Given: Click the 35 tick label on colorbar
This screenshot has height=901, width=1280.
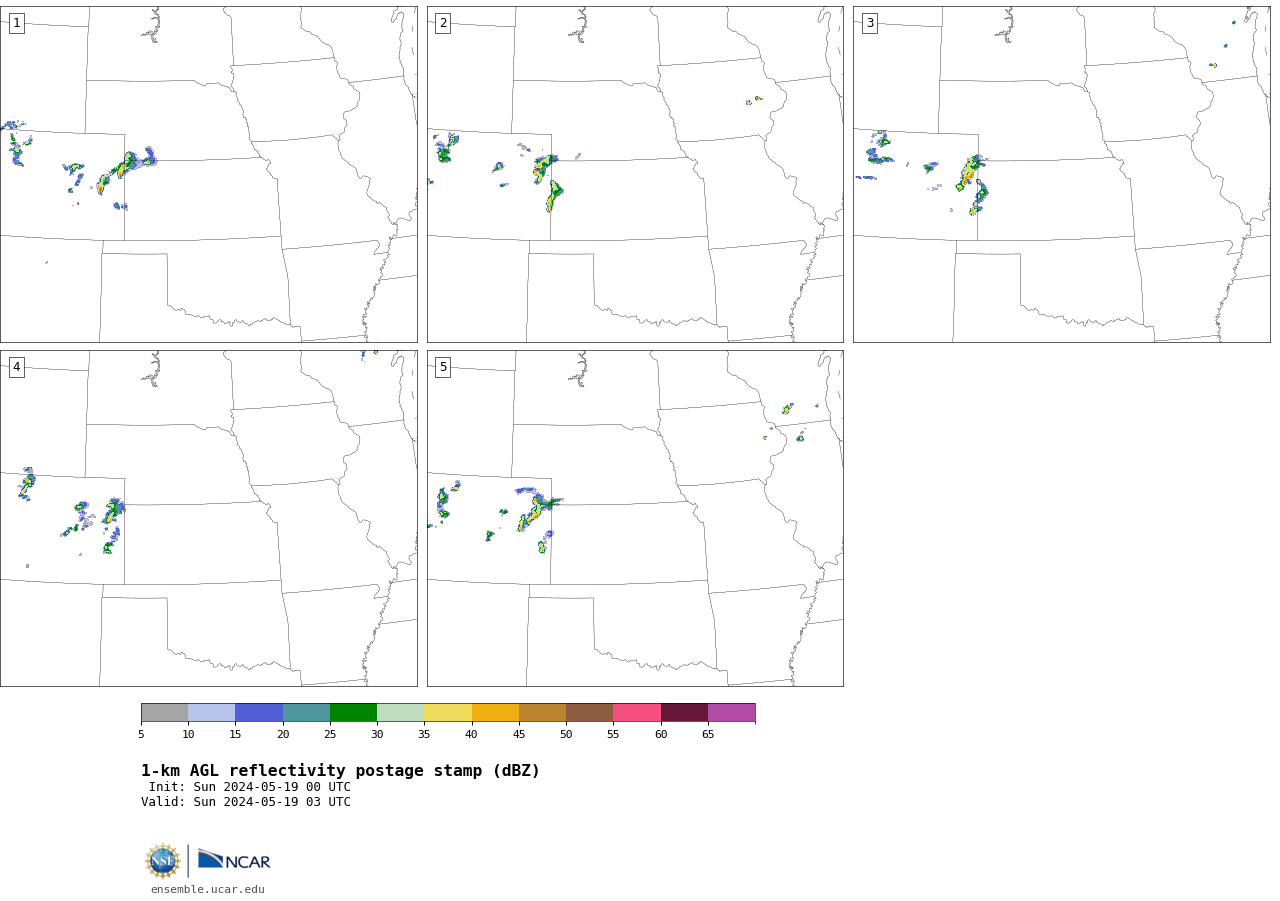Looking at the screenshot, I should pyautogui.click(x=424, y=735).
